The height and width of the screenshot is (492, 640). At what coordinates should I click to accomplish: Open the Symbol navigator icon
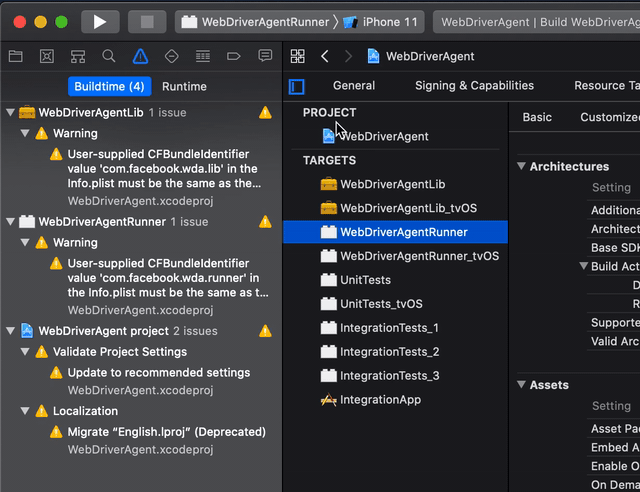point(78,56)
